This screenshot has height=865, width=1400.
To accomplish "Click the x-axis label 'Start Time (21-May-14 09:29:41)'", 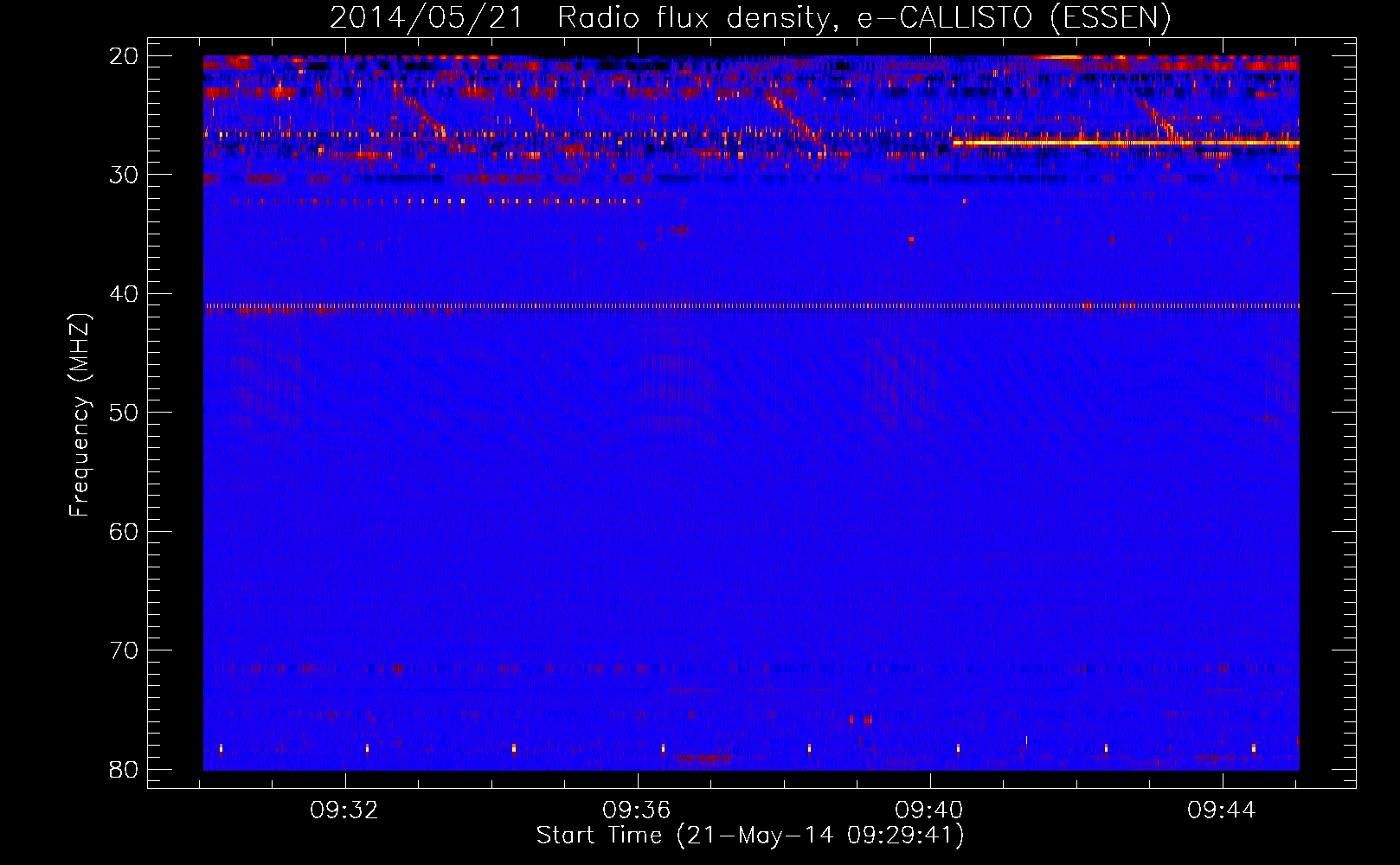I will click(x=750, y=836).
